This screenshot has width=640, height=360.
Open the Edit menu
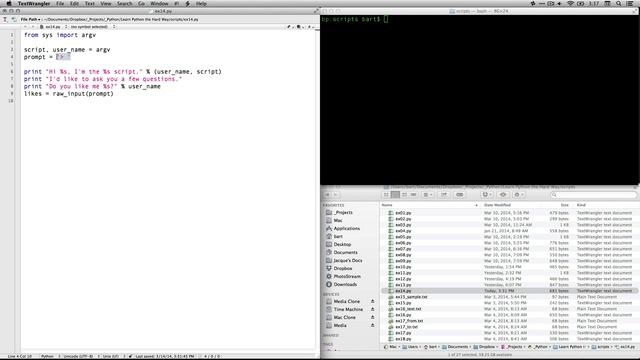[74, 4]
